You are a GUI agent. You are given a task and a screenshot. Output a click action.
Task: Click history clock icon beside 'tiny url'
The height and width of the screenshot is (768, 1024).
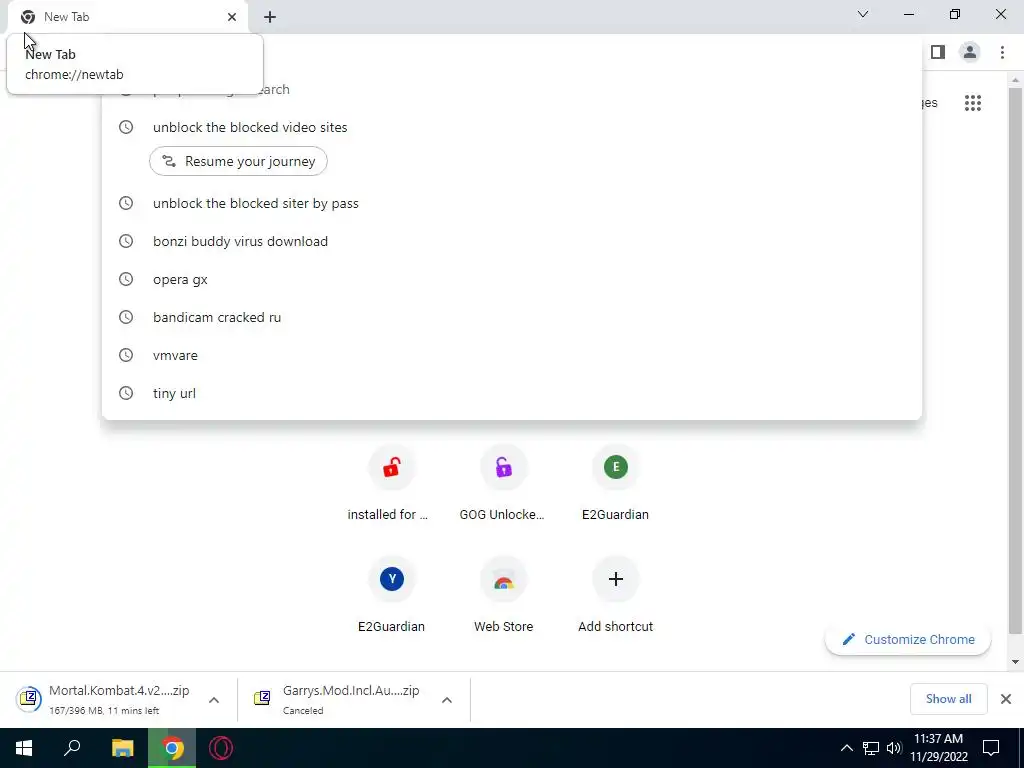pos(126,392)
